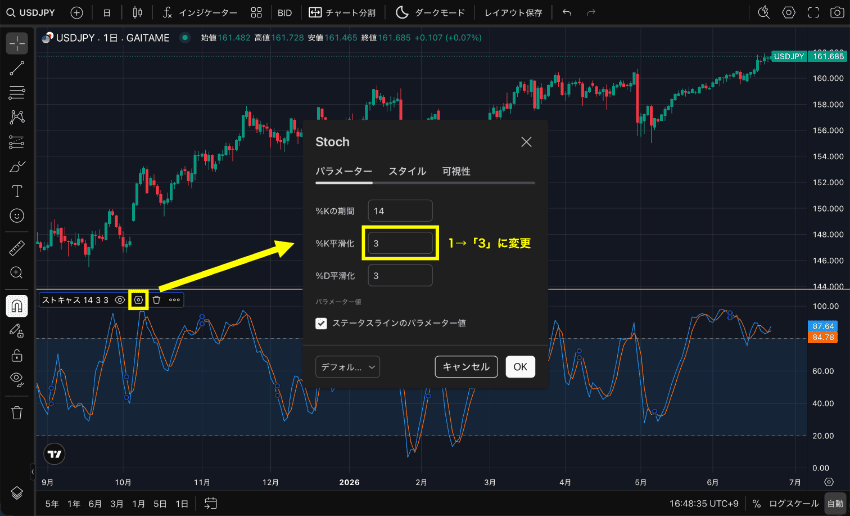Select the brush drawing tool
The height and width of the screenshot is (516, 850).
coord(17,166)
